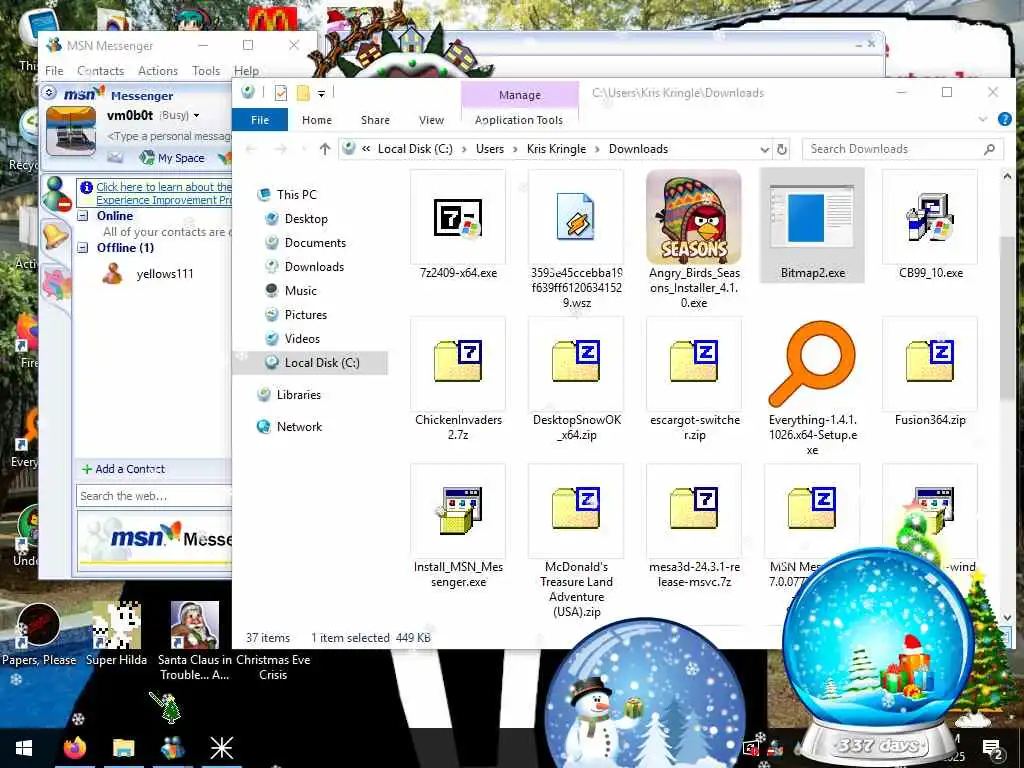The image size is (1024, 768).
Task: Click Local Disk (C:) breadcrumb segment
Action: pyautogui.click(x=415, y=149)
